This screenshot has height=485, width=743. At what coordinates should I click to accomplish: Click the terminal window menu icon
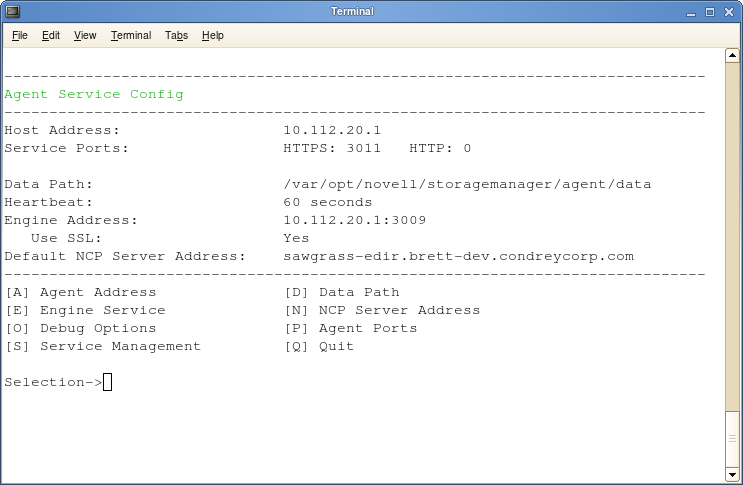pyautogui.click(x=12, y=12)
